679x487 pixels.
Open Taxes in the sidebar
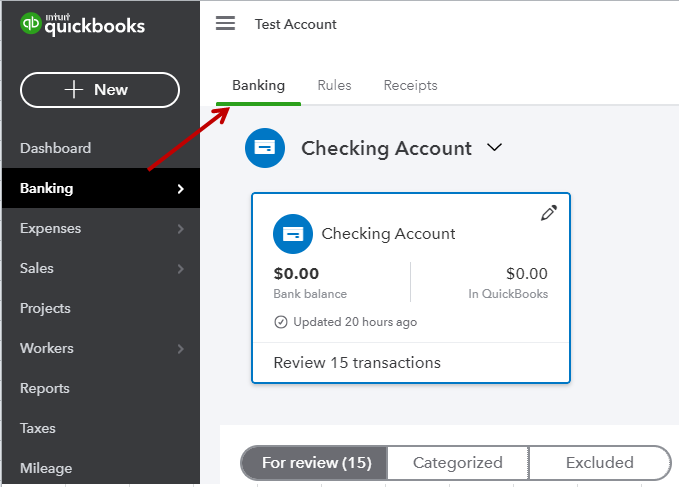click(100, 428)
